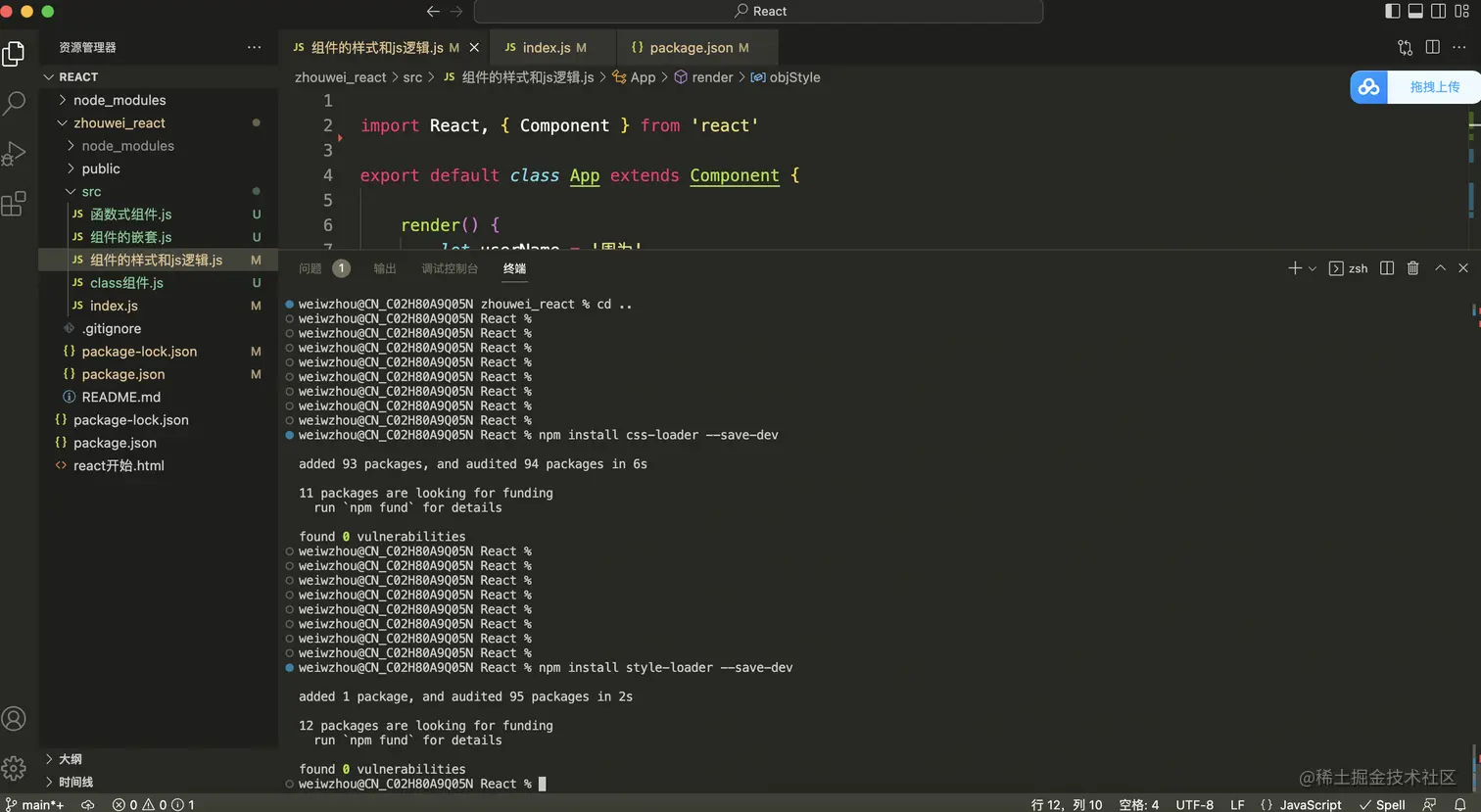Click the 拖拽上传 upload button
This screenshot has width=1481, height=812.
(x=1435, y=87)
